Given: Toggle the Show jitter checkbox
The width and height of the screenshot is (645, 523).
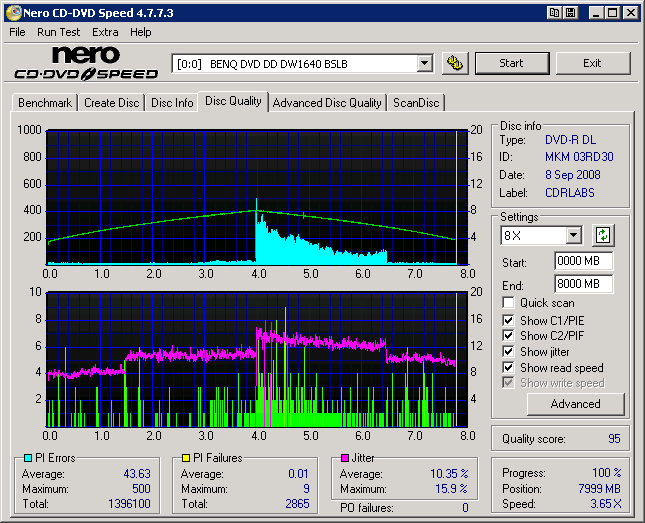Looking at the screenshot, I should click(509, 352).
